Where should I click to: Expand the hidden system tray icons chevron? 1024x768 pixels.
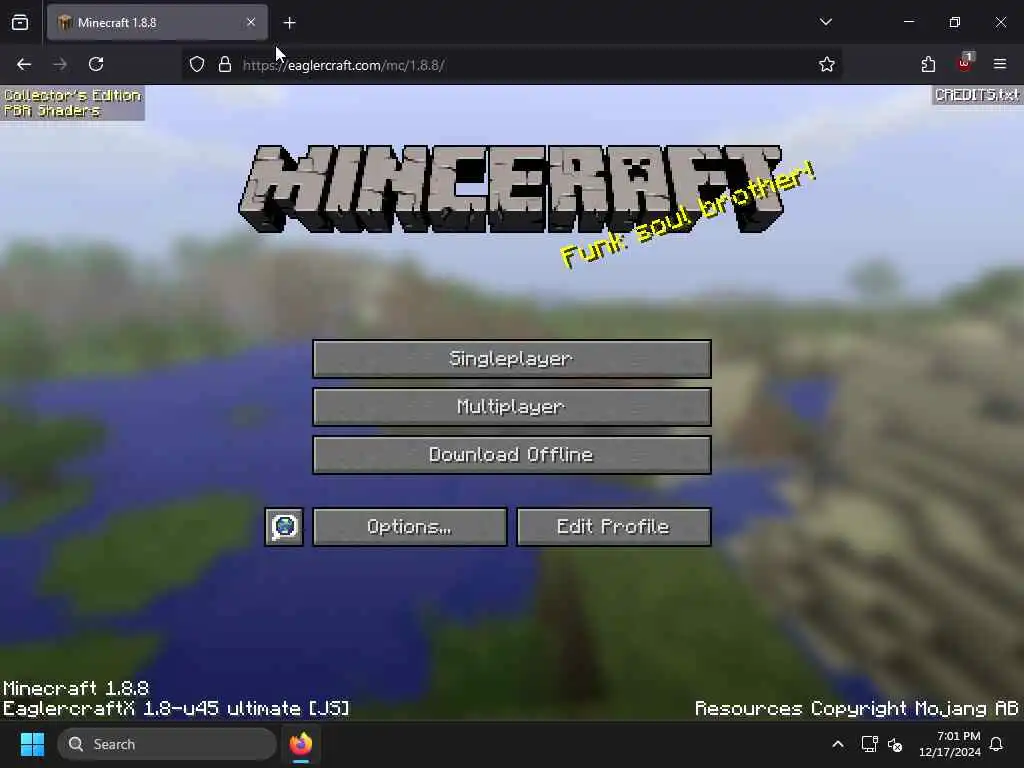pos(838,744)
